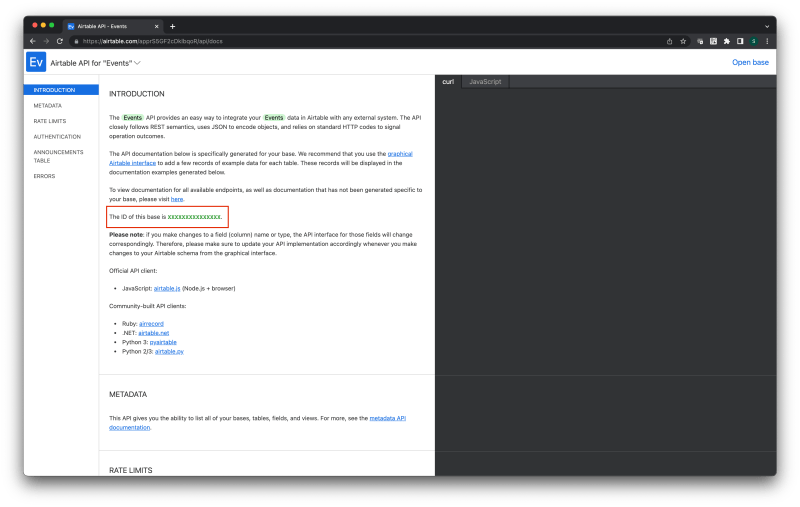Viewport: 800px width, 507px height.
Task: Open the airtable.net link
Action: (154, 333)
